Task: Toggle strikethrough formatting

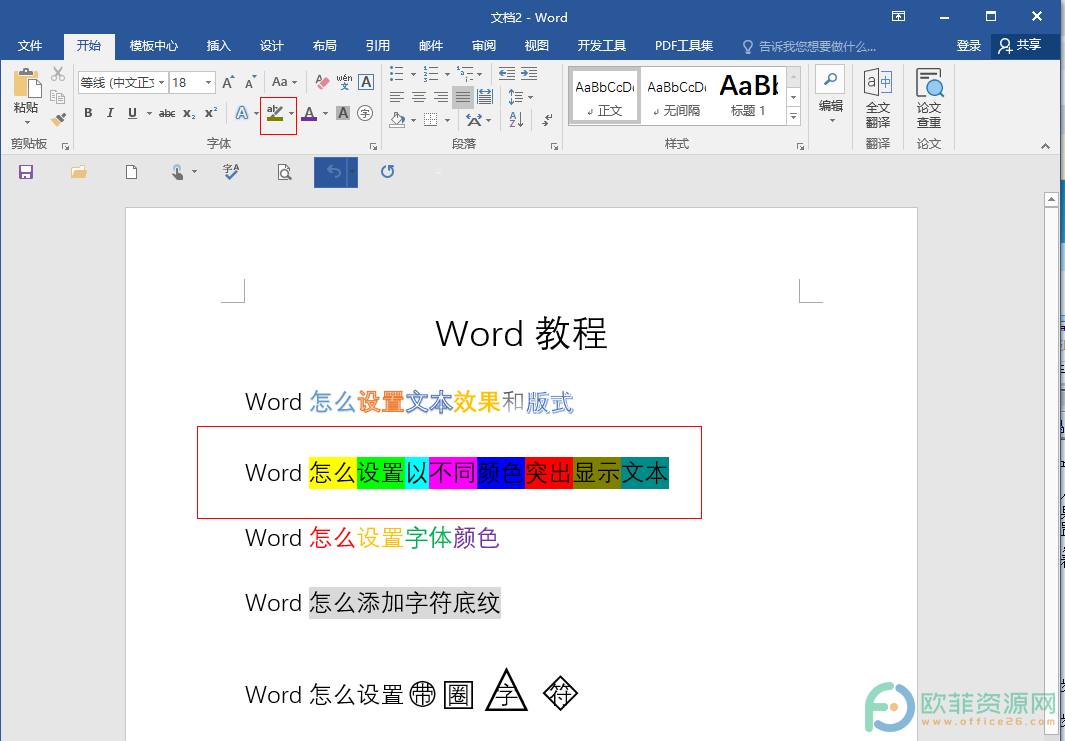Action: [x=167, y=113]
